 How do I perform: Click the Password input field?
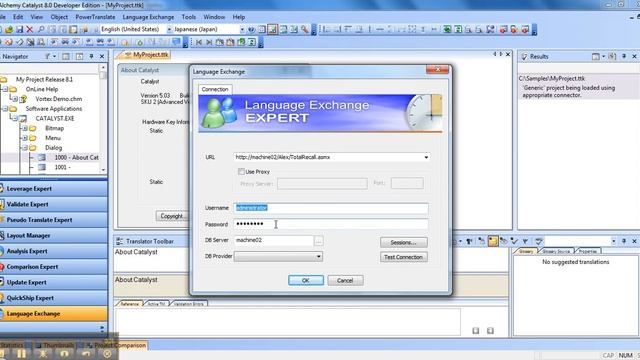331,224
